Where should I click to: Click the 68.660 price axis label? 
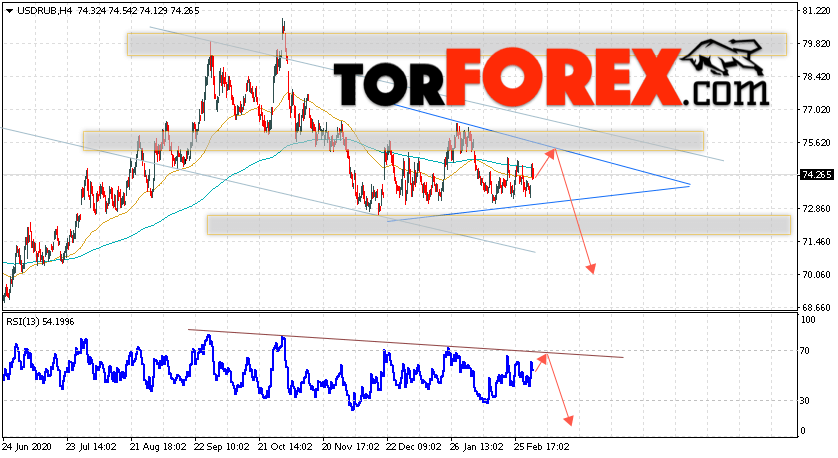[817, 307]
